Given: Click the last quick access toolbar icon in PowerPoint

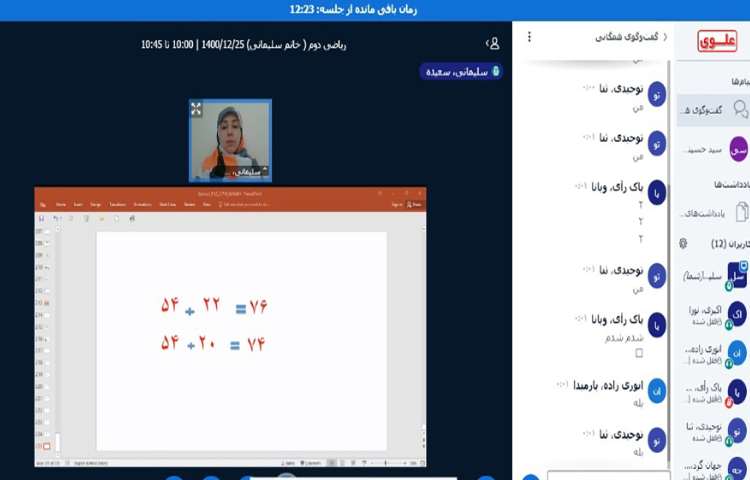Looking at the screenshot, I should pos(132,218).
